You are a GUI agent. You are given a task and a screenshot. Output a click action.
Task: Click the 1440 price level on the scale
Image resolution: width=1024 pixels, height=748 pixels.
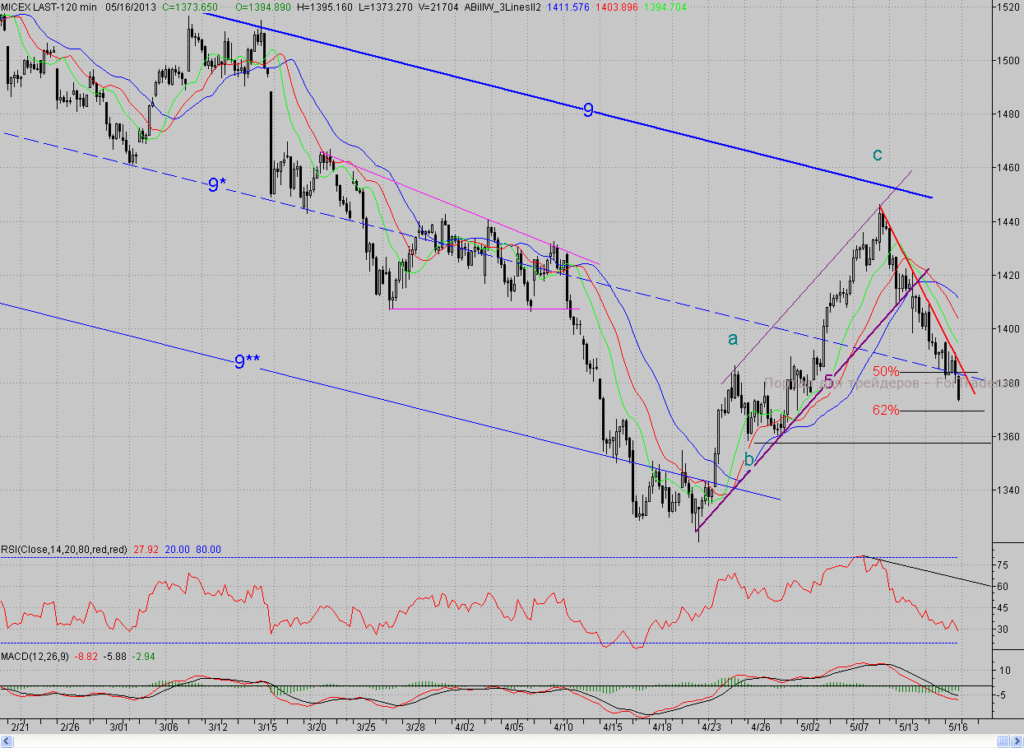(1008, 222)
